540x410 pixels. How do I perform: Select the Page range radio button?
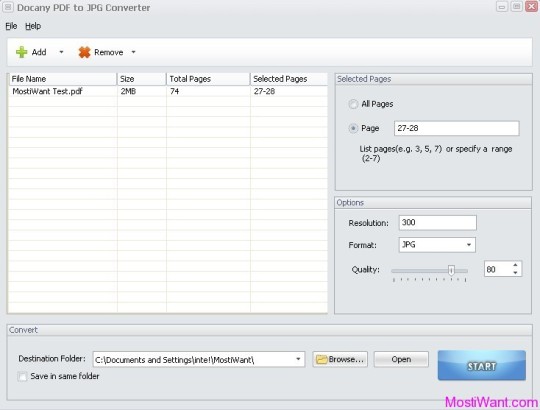tap(353, 128)
